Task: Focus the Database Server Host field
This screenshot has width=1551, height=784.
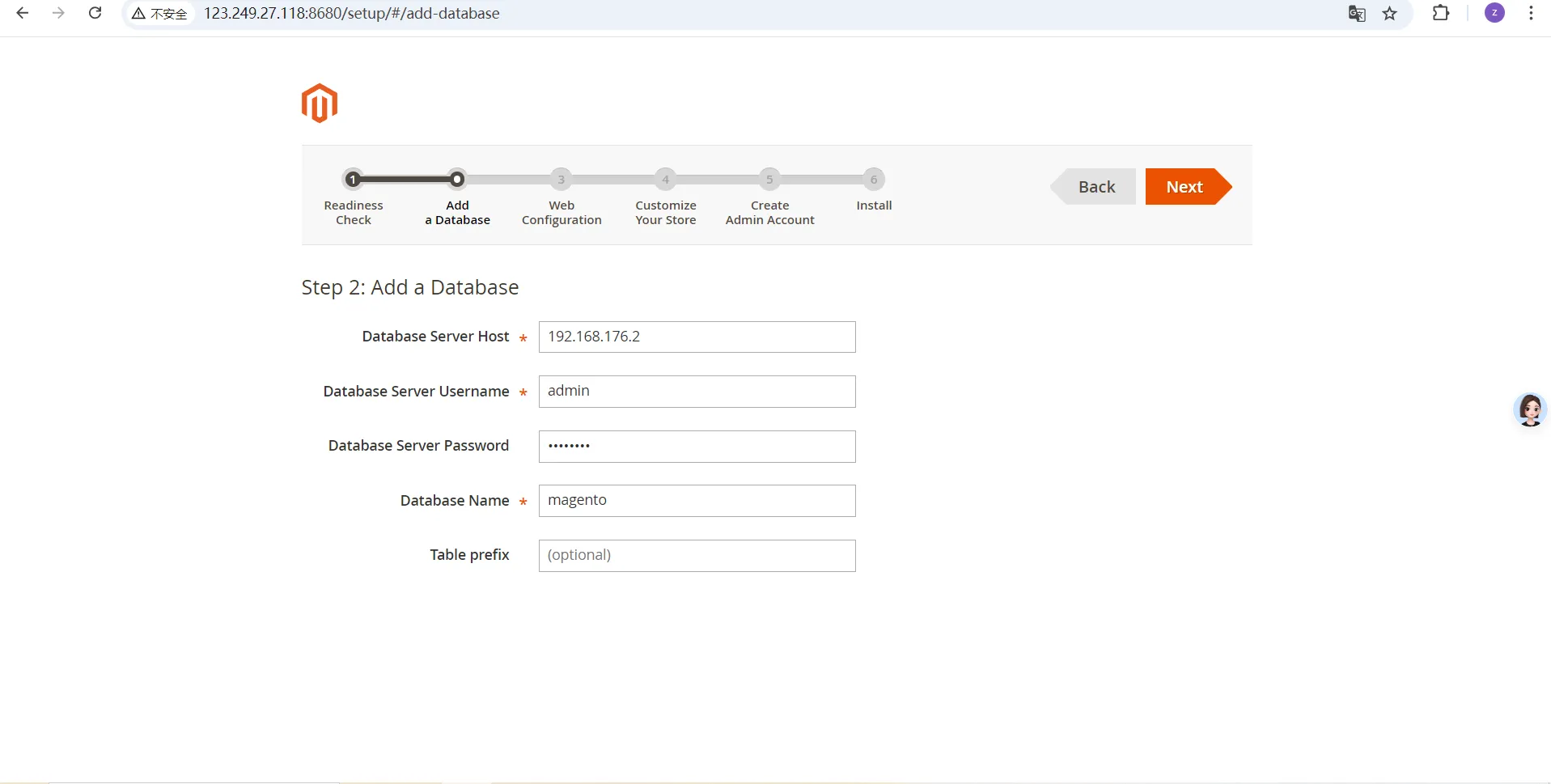Action: [x=697, y=337]
